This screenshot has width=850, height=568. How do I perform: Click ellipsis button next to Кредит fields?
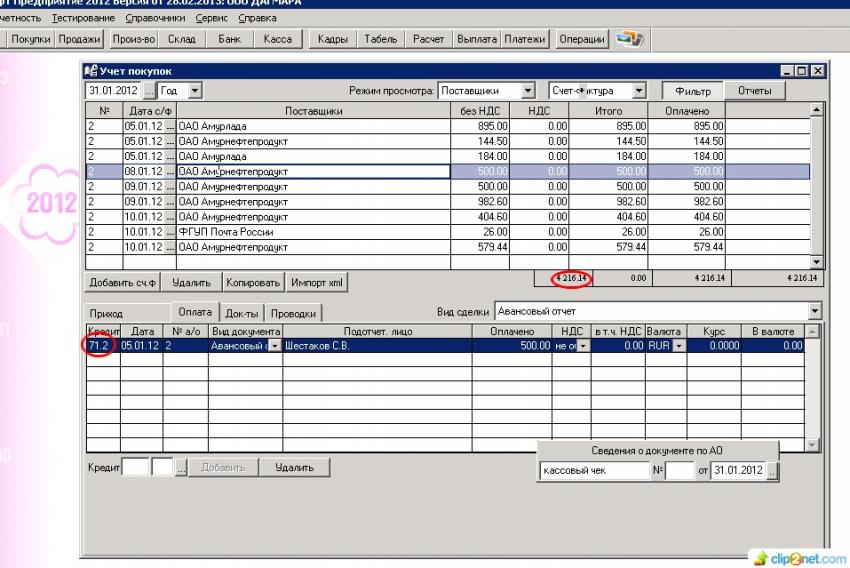[182, 467]
